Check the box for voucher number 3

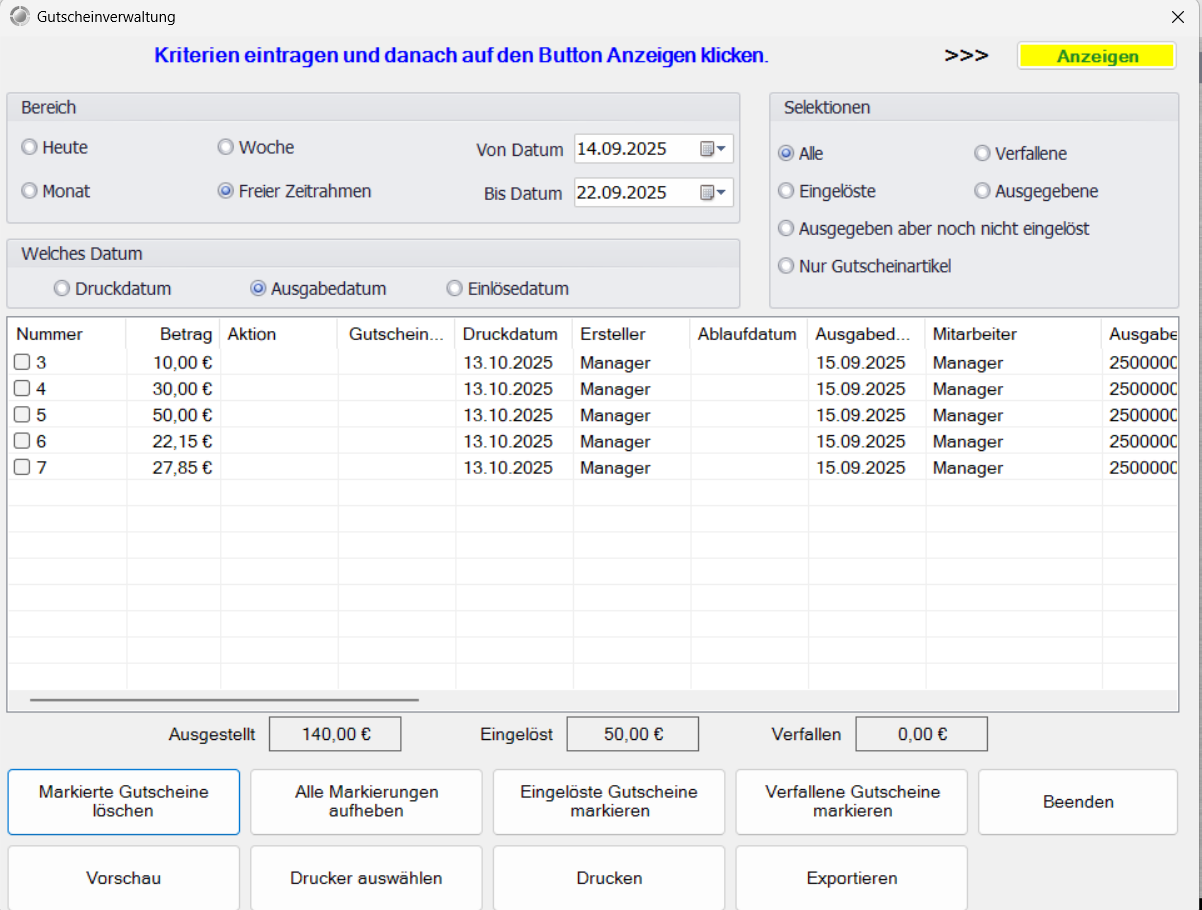[22, 362]
